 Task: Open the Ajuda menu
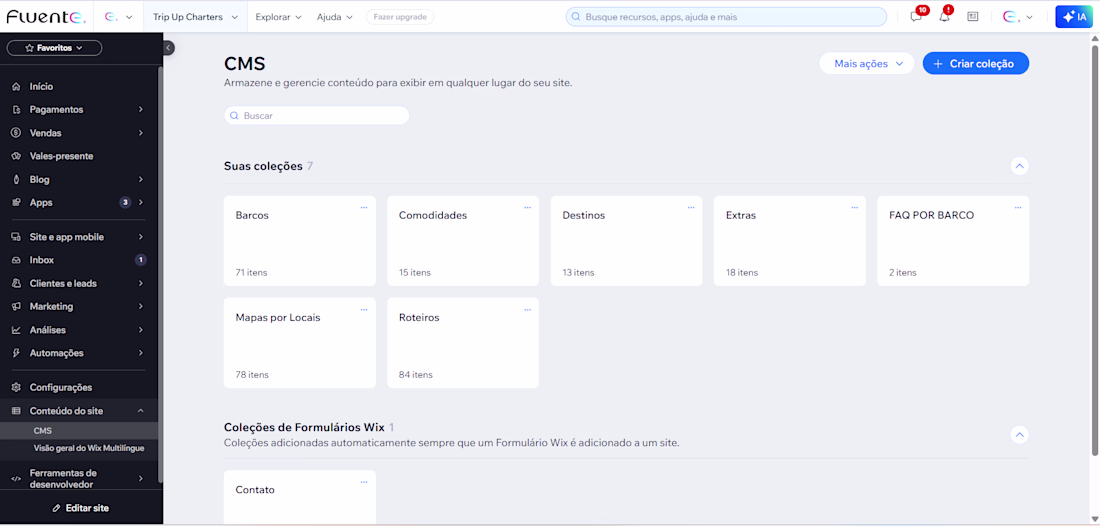pyautogui.click(x=335, y=16)
